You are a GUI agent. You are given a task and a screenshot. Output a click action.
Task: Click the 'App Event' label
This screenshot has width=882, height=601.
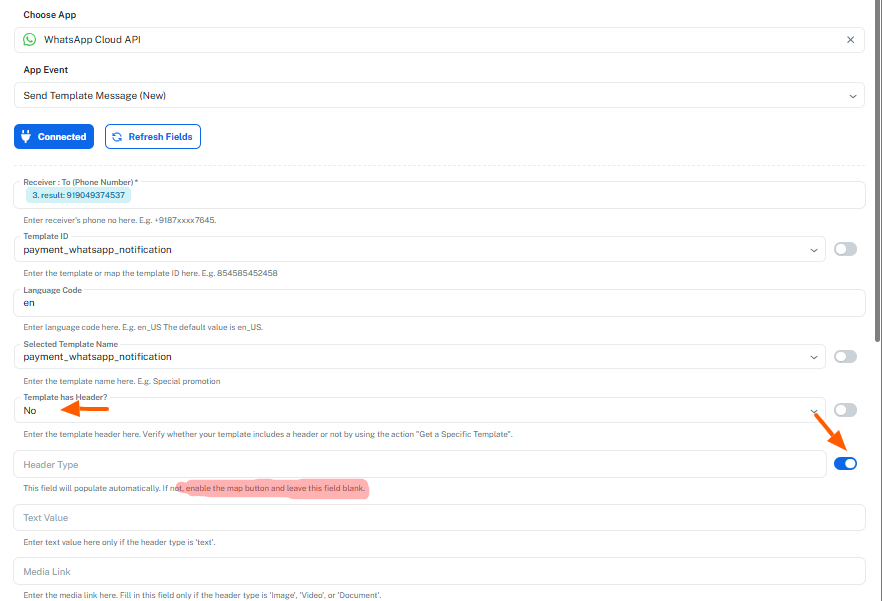(x=46, y=70)
